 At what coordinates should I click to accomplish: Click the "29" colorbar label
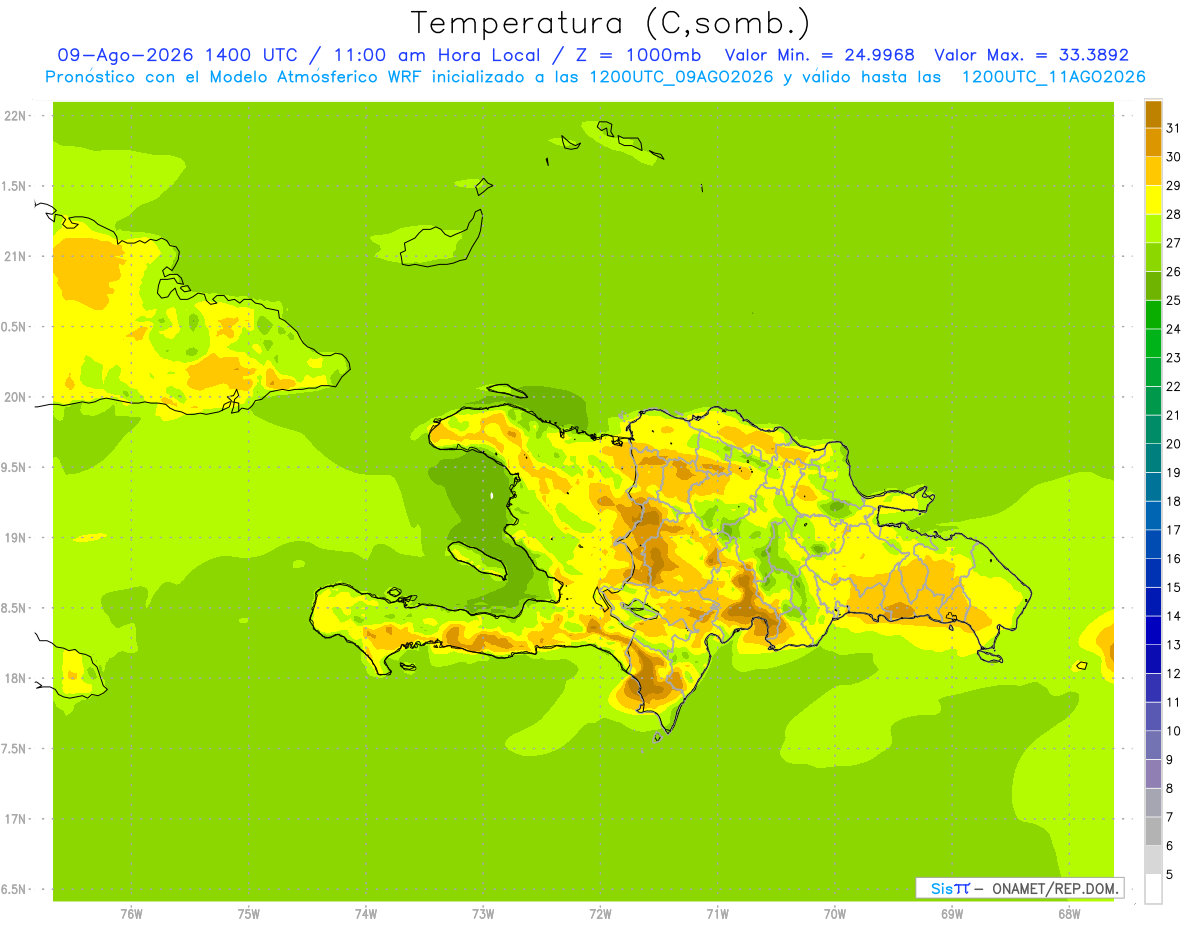(x=1173, y=186)
